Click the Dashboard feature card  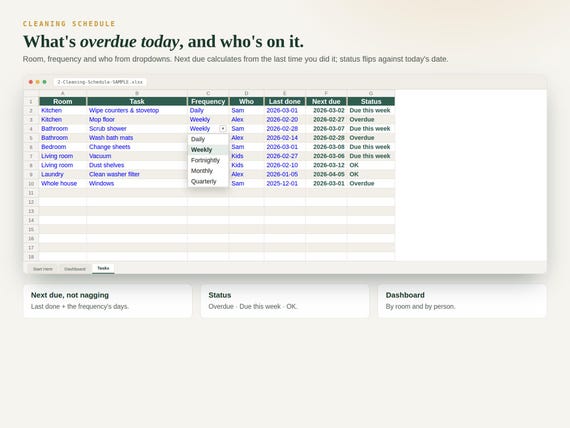pos(462,301)
